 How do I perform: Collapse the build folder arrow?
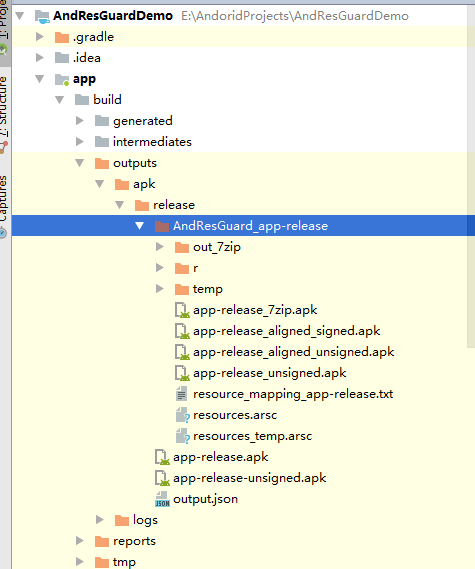[x=60, y=100]
